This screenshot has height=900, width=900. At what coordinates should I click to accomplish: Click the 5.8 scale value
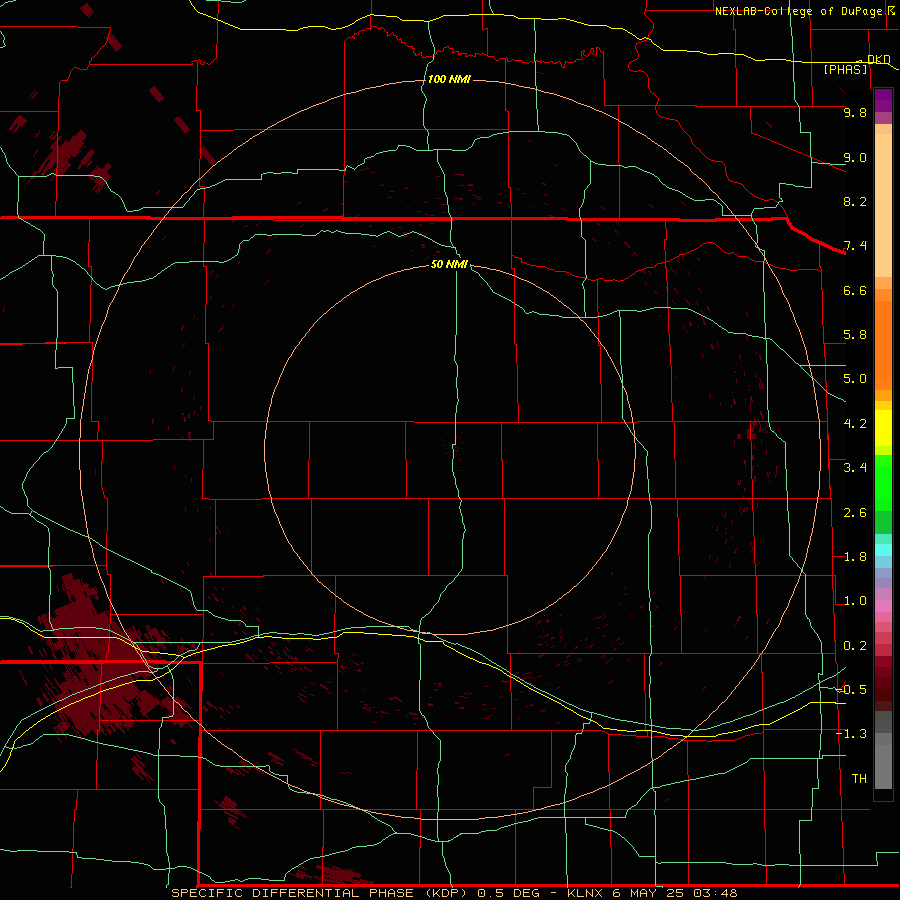(855, 335)
